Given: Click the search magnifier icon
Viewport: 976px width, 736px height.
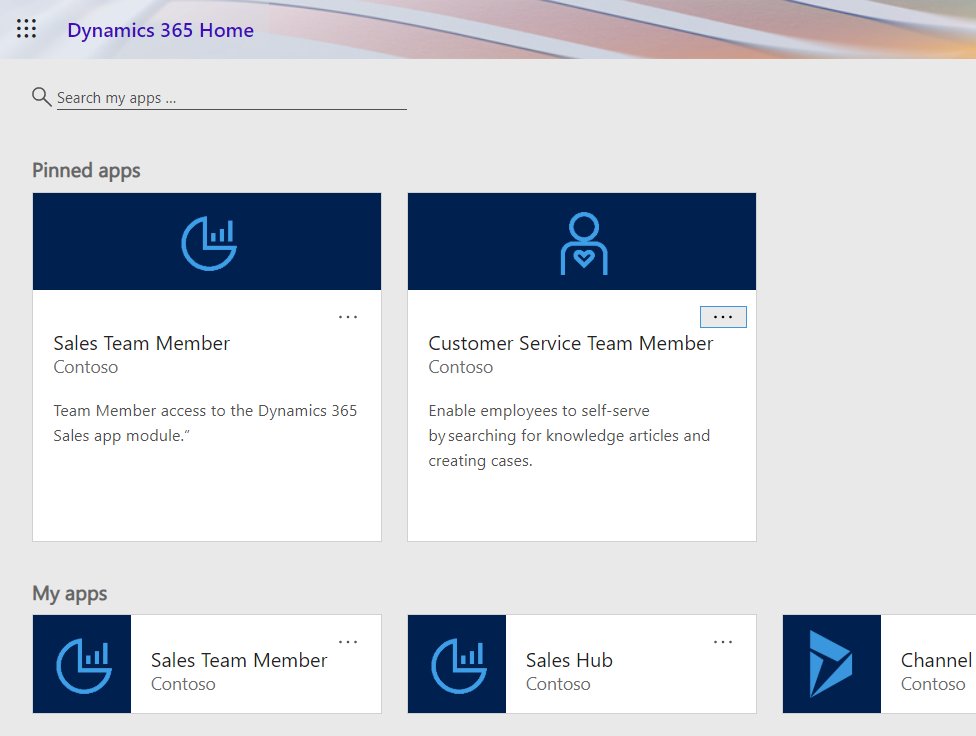Looking at the screenshot, I should tap(41, 97).
